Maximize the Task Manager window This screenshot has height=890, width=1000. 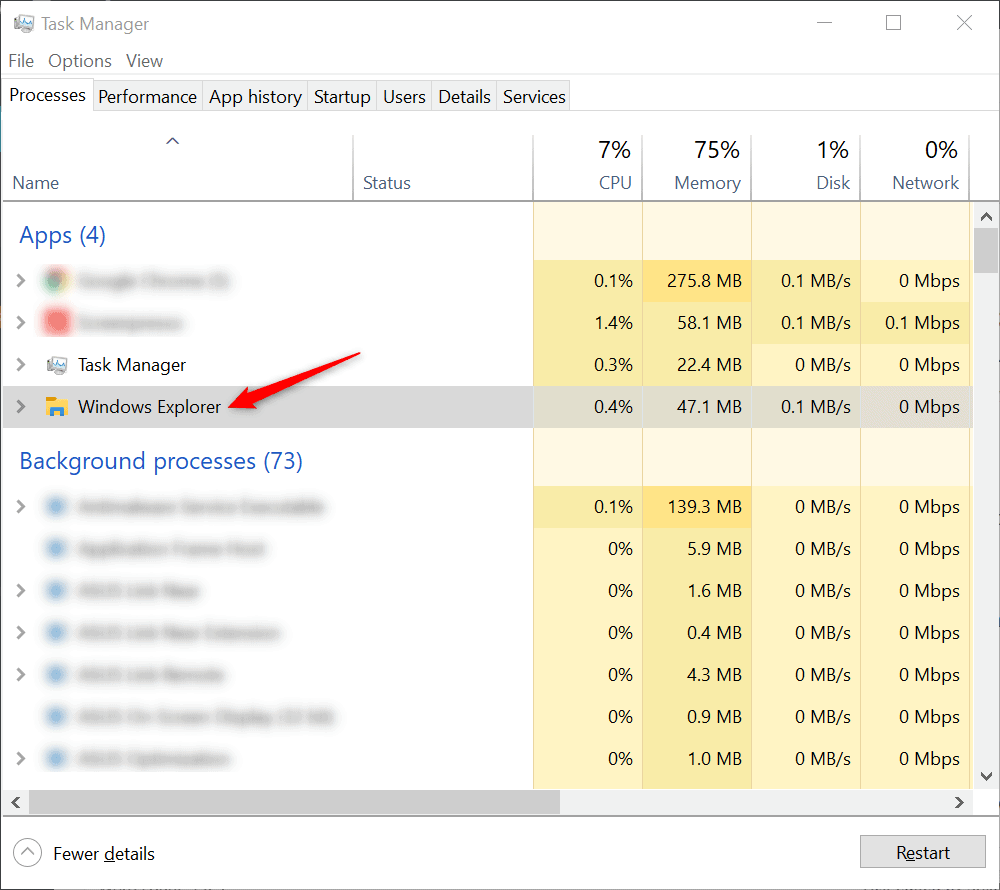893,23
